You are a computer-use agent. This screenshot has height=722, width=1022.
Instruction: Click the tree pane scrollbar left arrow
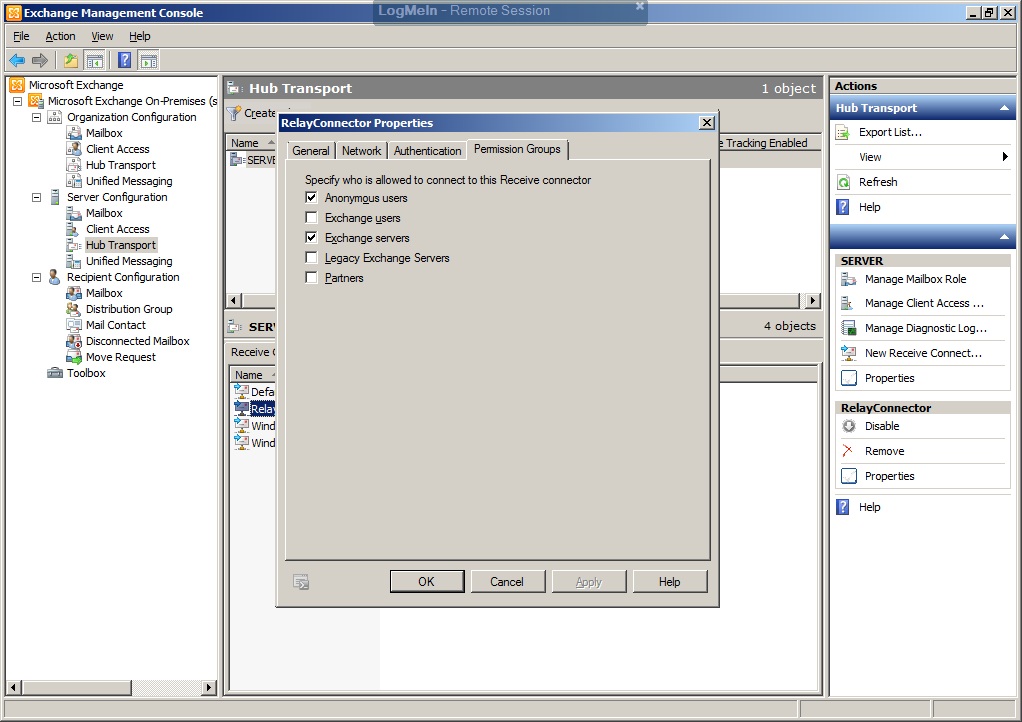point(13,687)
